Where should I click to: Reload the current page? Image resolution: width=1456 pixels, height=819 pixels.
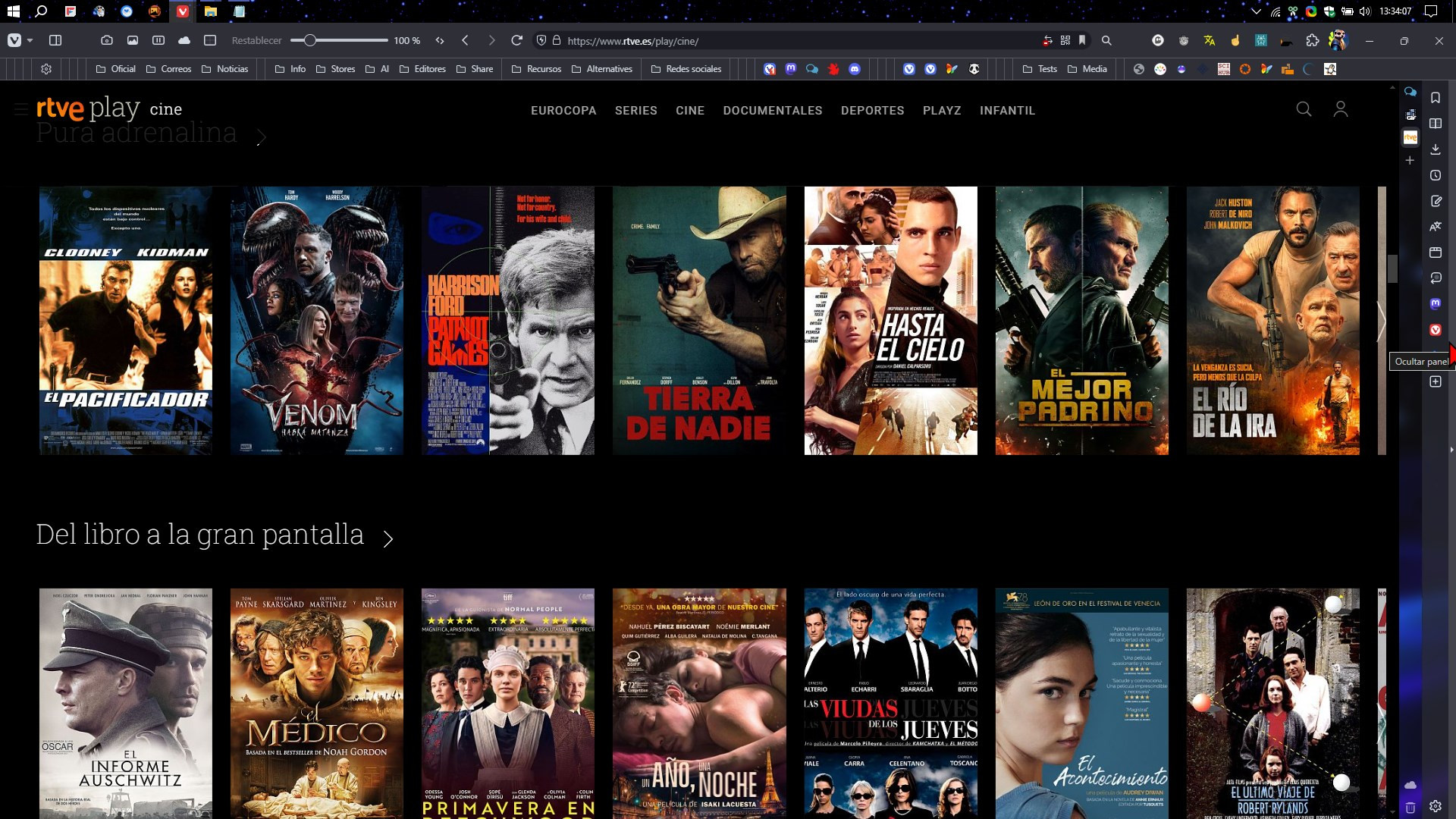(x=517, y=40)
